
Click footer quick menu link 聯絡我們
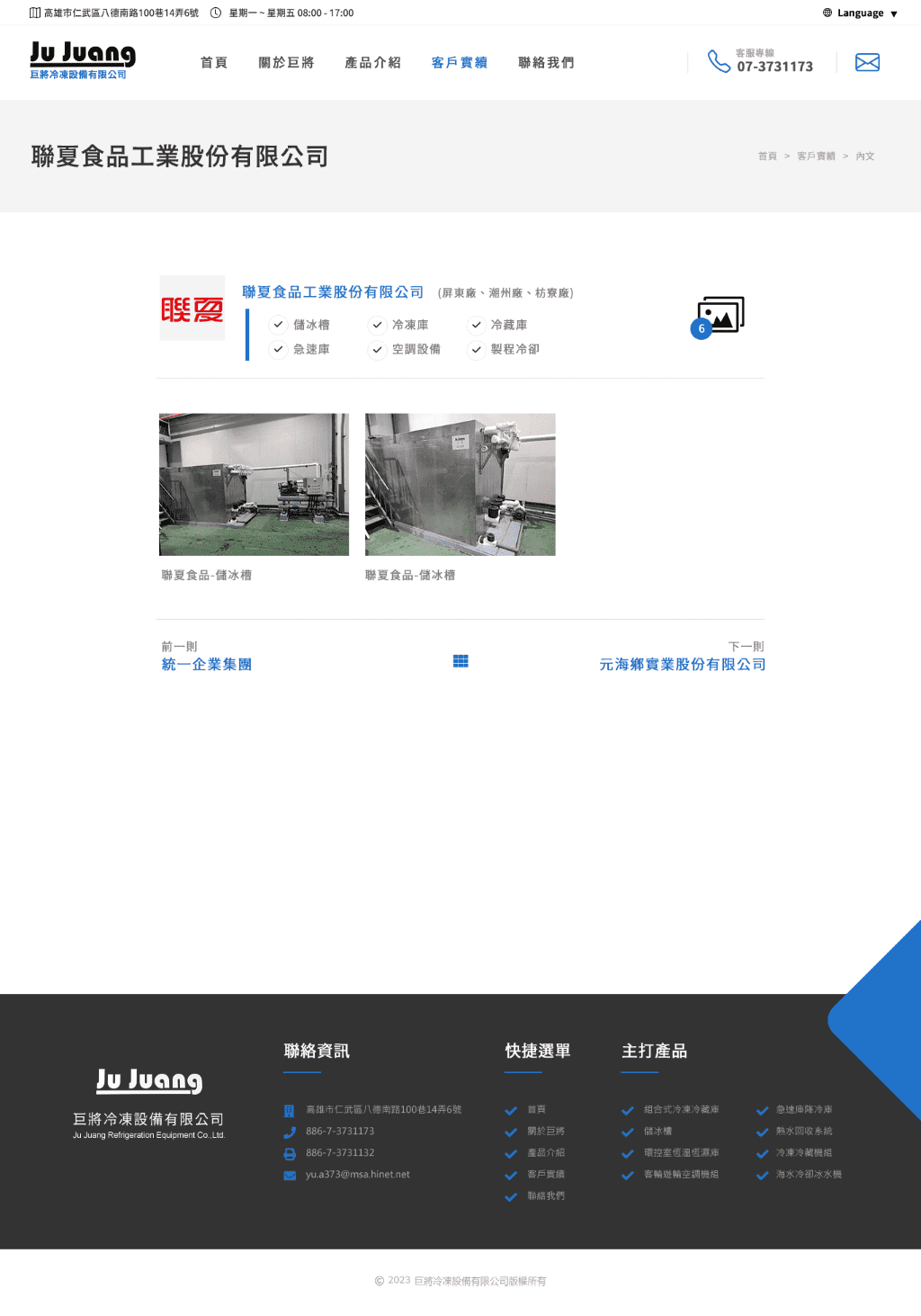pos(546,1195)
